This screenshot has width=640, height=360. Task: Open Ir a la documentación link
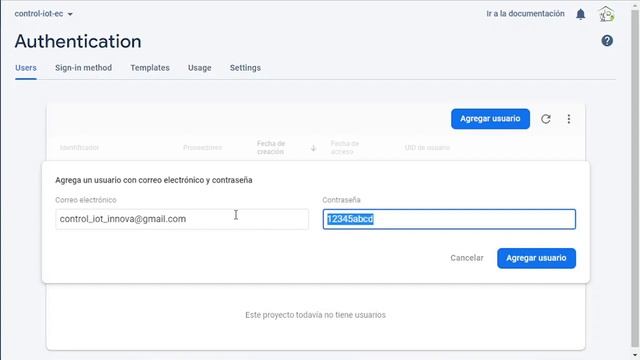(x=525, y=13)
